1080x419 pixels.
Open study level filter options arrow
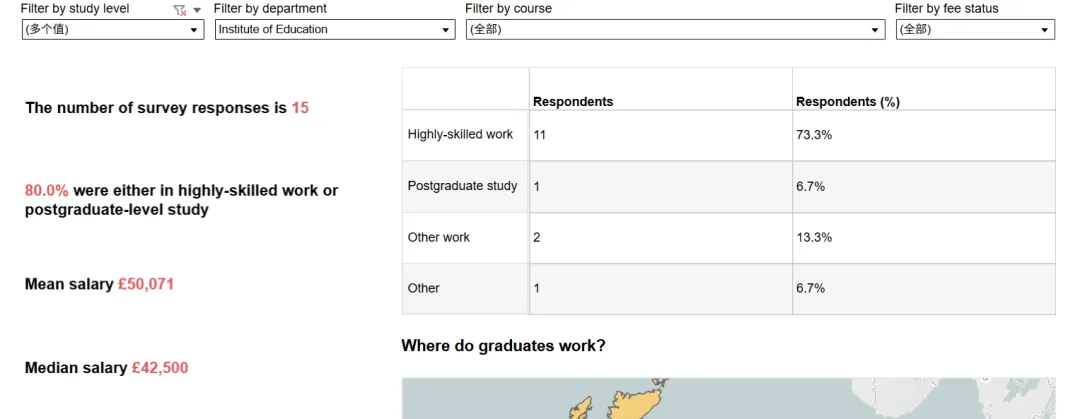click(x=197, y=10)
